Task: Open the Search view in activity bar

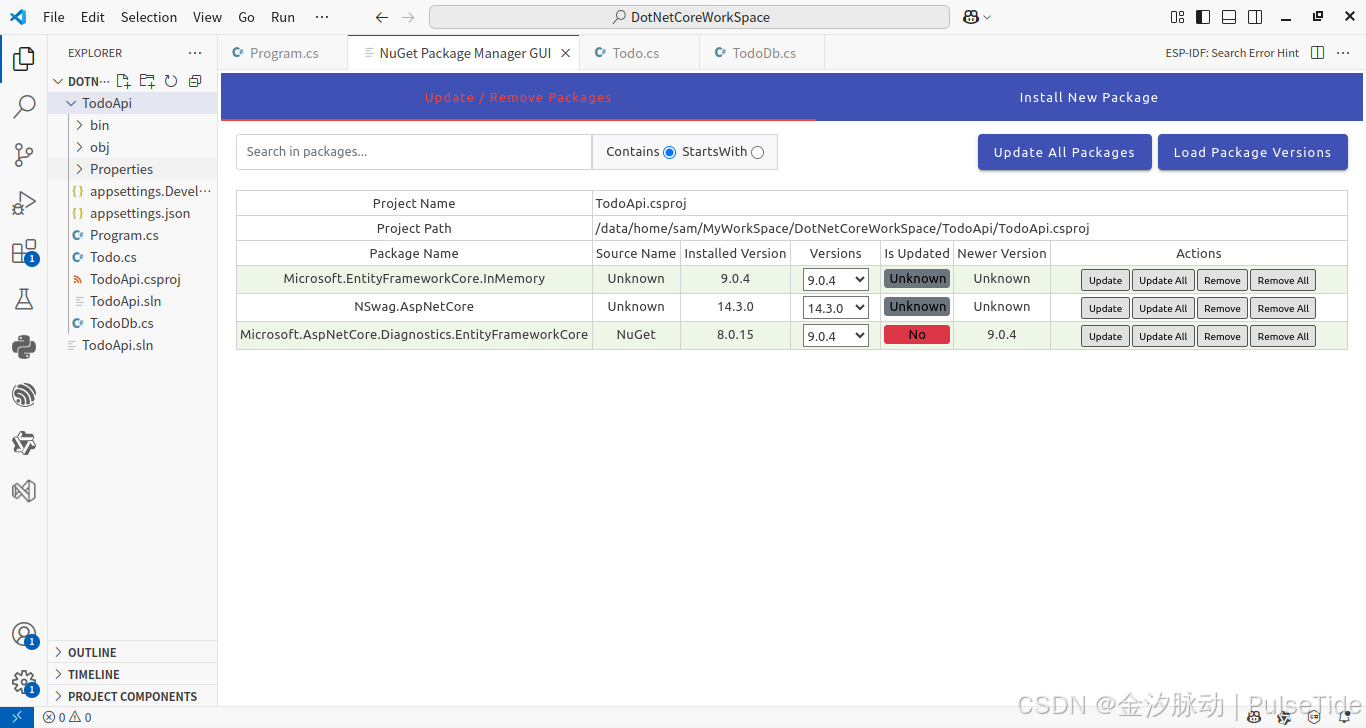Action: click(24, 107)
